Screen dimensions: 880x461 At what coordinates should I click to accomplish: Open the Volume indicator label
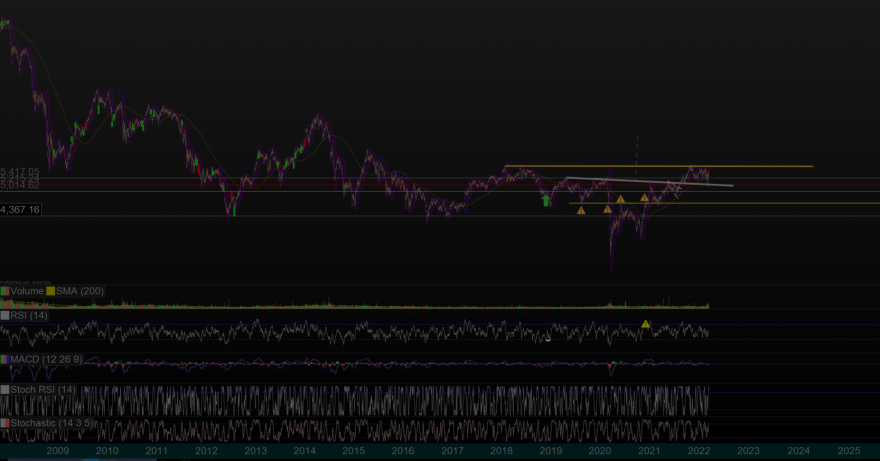click(x=27, y=291)
